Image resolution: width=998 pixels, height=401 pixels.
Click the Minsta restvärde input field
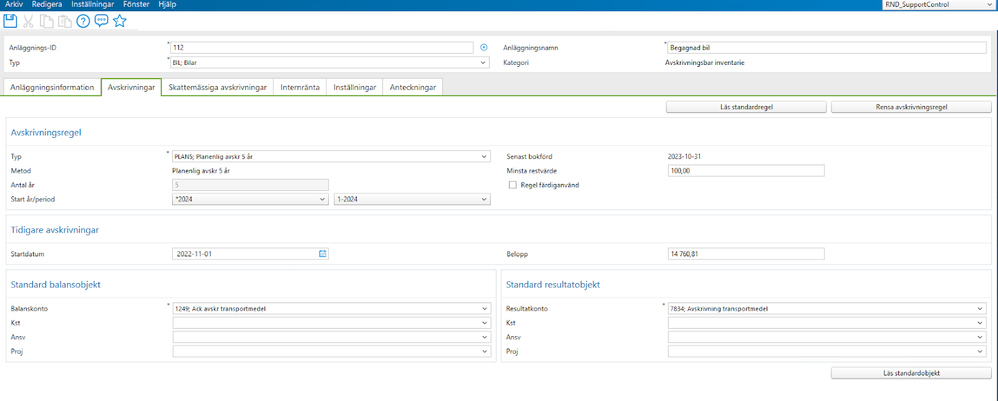coord(745,171)
